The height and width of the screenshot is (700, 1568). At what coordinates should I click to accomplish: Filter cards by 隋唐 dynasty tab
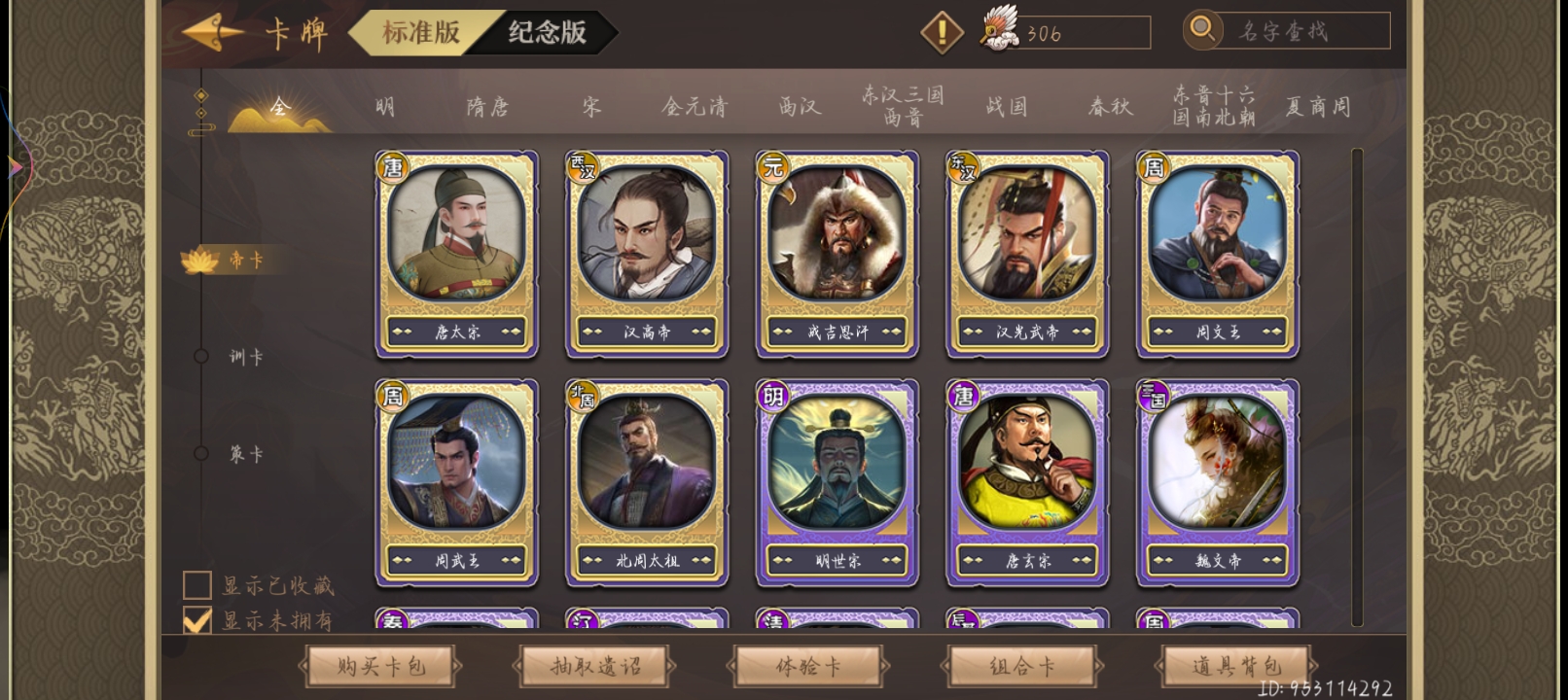(x=487, y=107)
